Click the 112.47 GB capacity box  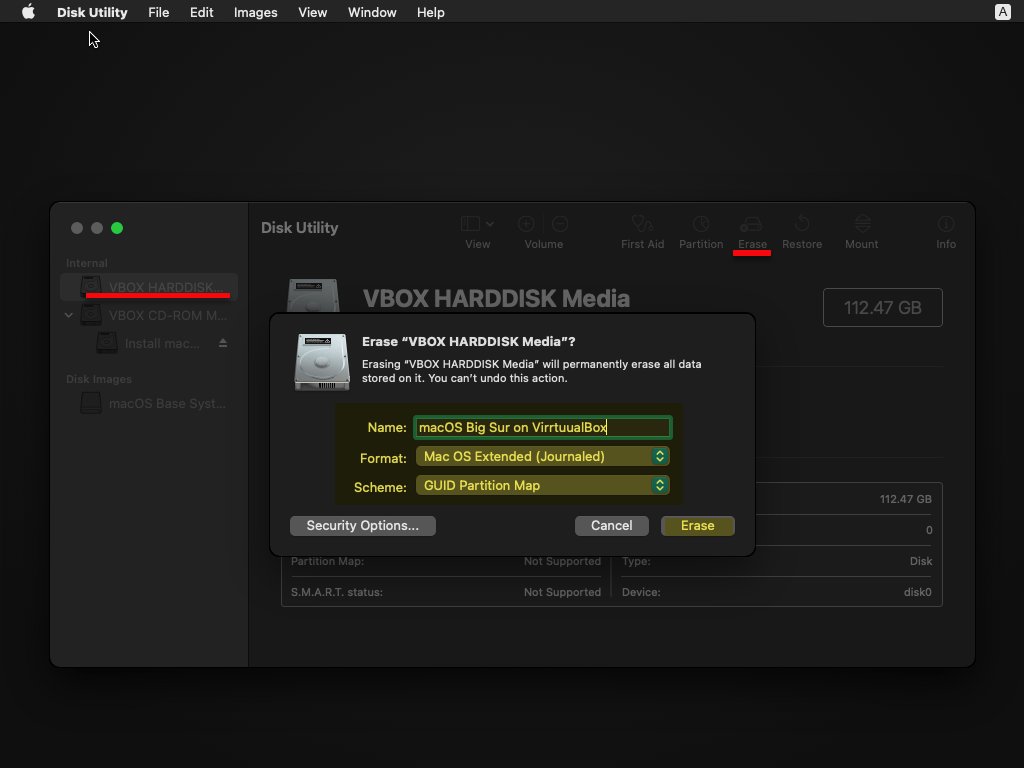click(x=882, y=308)
